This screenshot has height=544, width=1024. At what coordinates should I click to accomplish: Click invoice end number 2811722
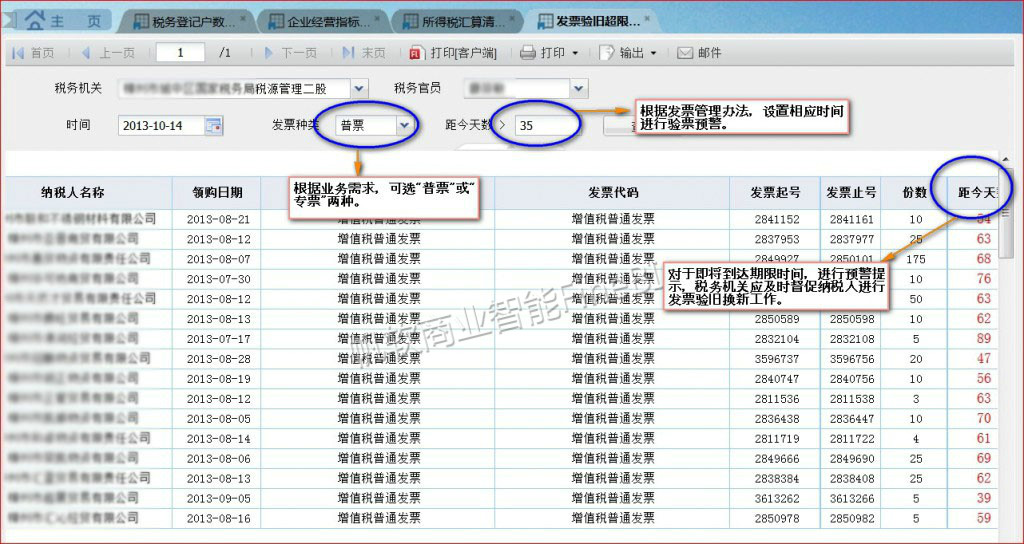[x=852, y=439]
